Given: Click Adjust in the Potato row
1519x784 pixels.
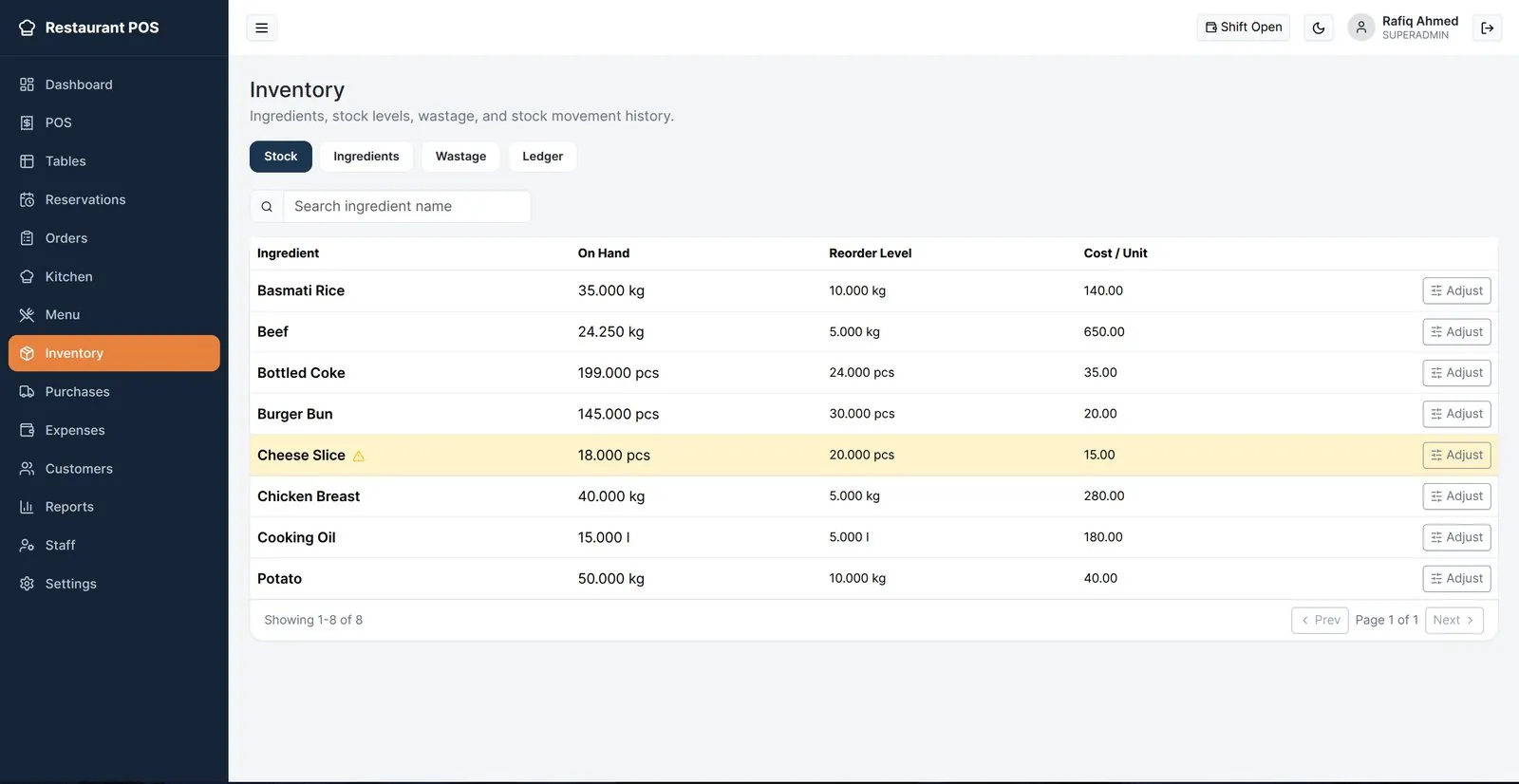Looking at the screenshot, I should 1456,578.
